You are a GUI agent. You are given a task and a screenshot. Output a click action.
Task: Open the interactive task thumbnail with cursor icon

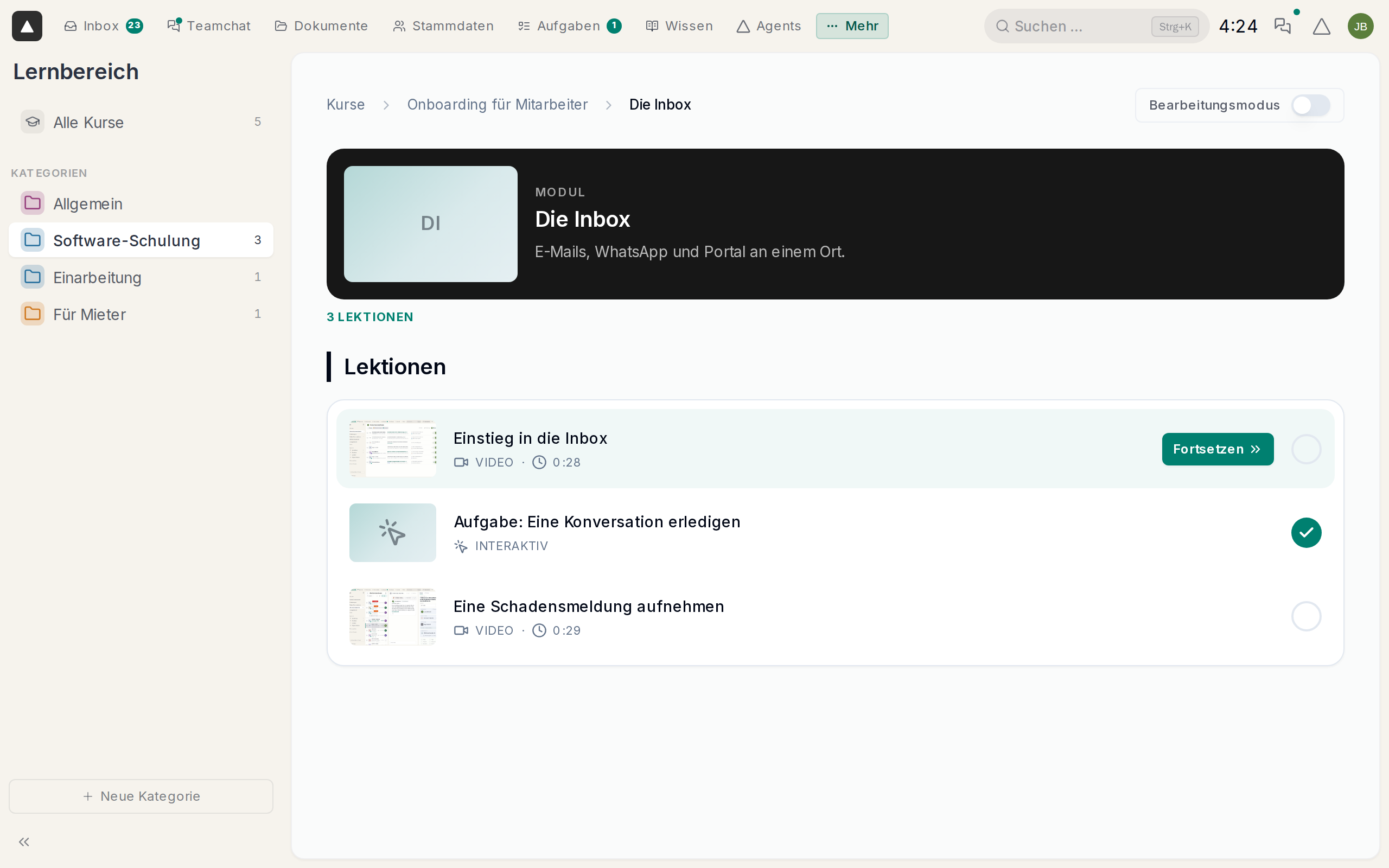pos(393,533)
